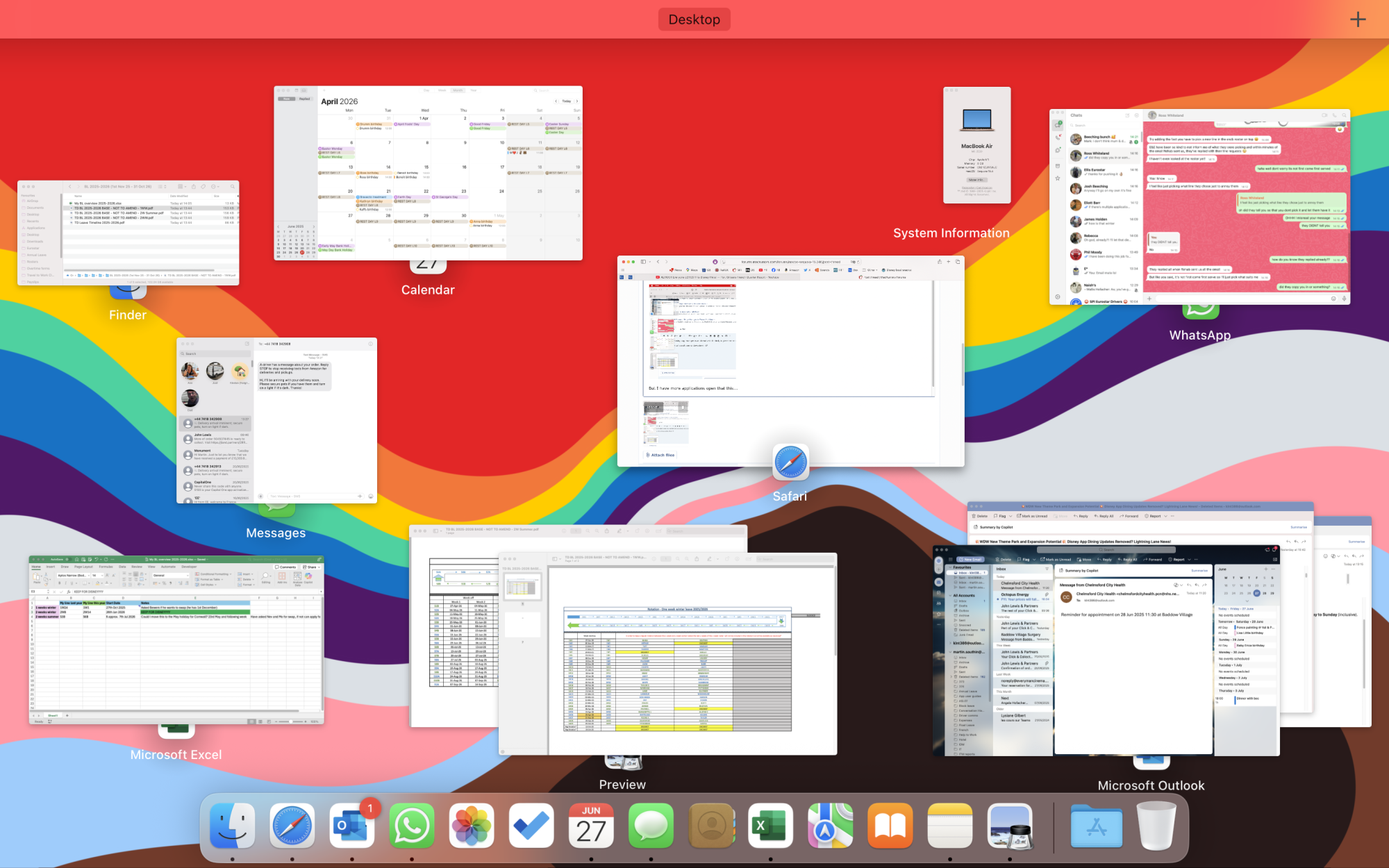Image resolution: width=1389 pixels, height=868 pixels.
Task: Select the System Information MacBook Air window
Action: click(x=976, y=145)
